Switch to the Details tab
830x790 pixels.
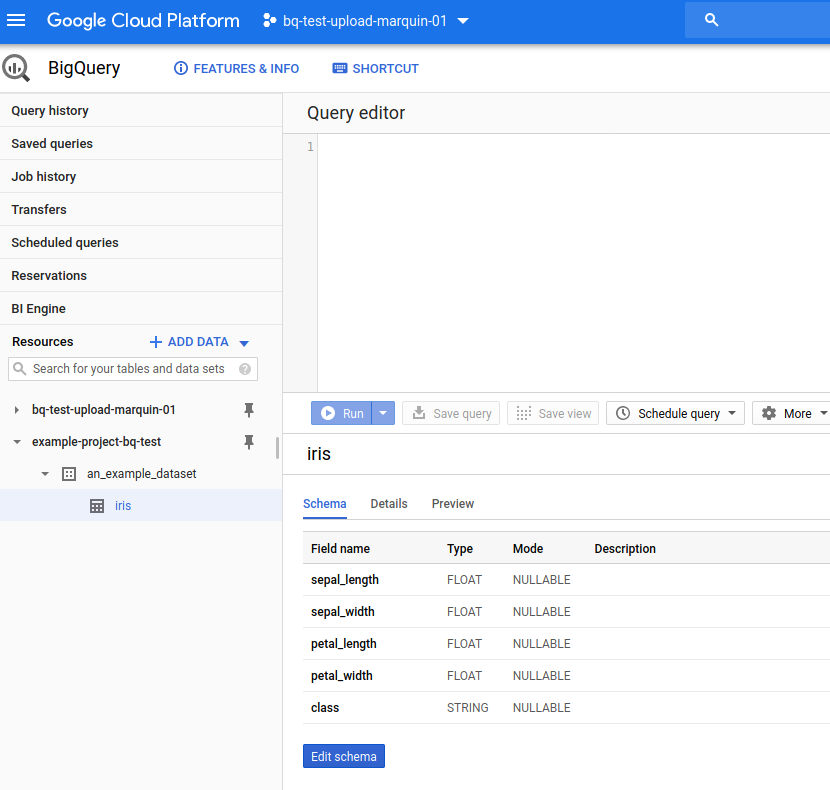click(389, 504)
